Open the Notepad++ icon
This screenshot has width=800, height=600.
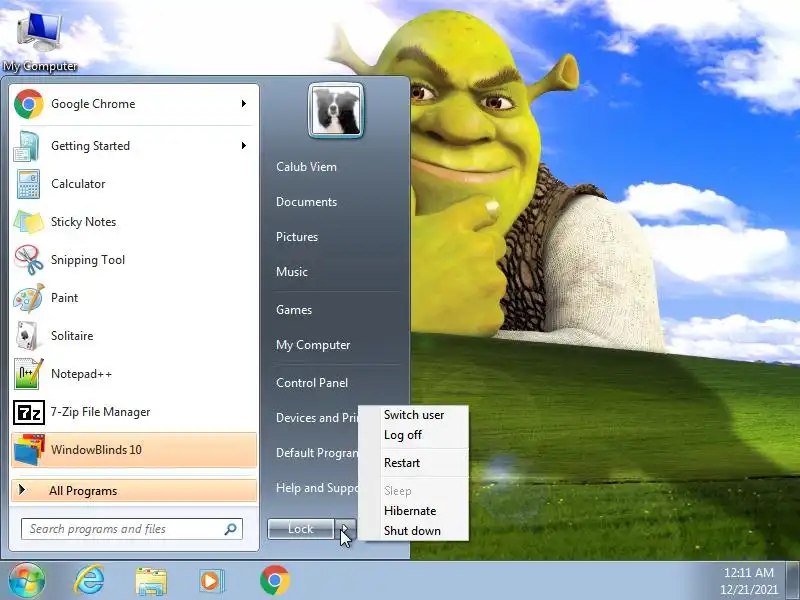point(29,374)
